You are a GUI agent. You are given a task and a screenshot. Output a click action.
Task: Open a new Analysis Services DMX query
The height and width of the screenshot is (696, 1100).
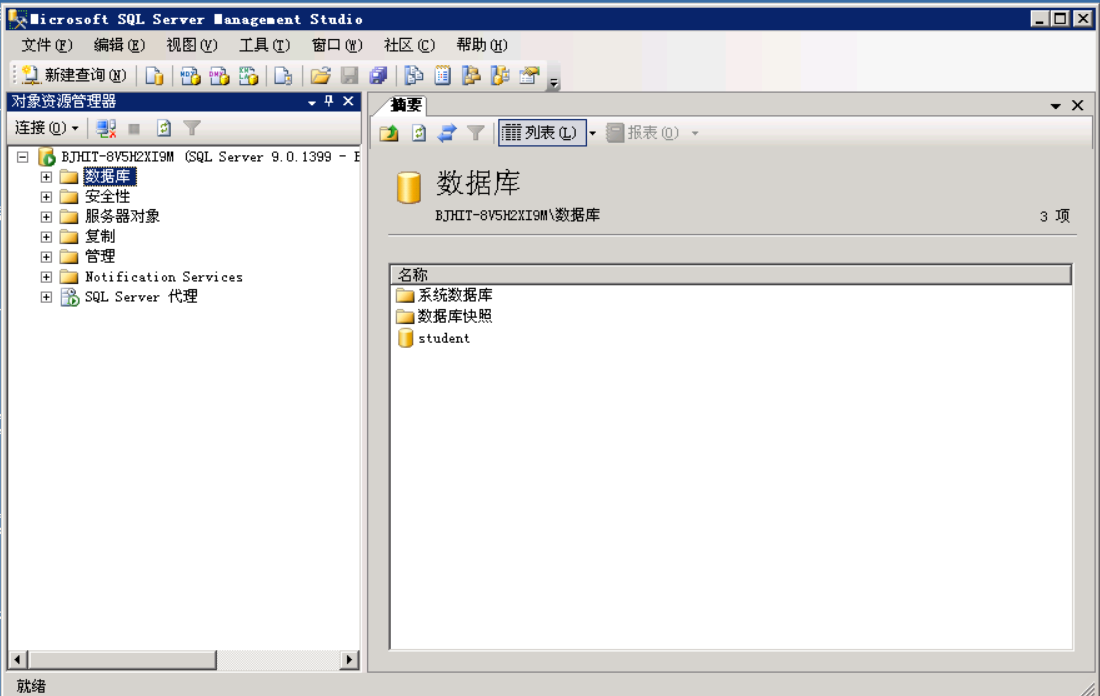[x=219, y=75]
